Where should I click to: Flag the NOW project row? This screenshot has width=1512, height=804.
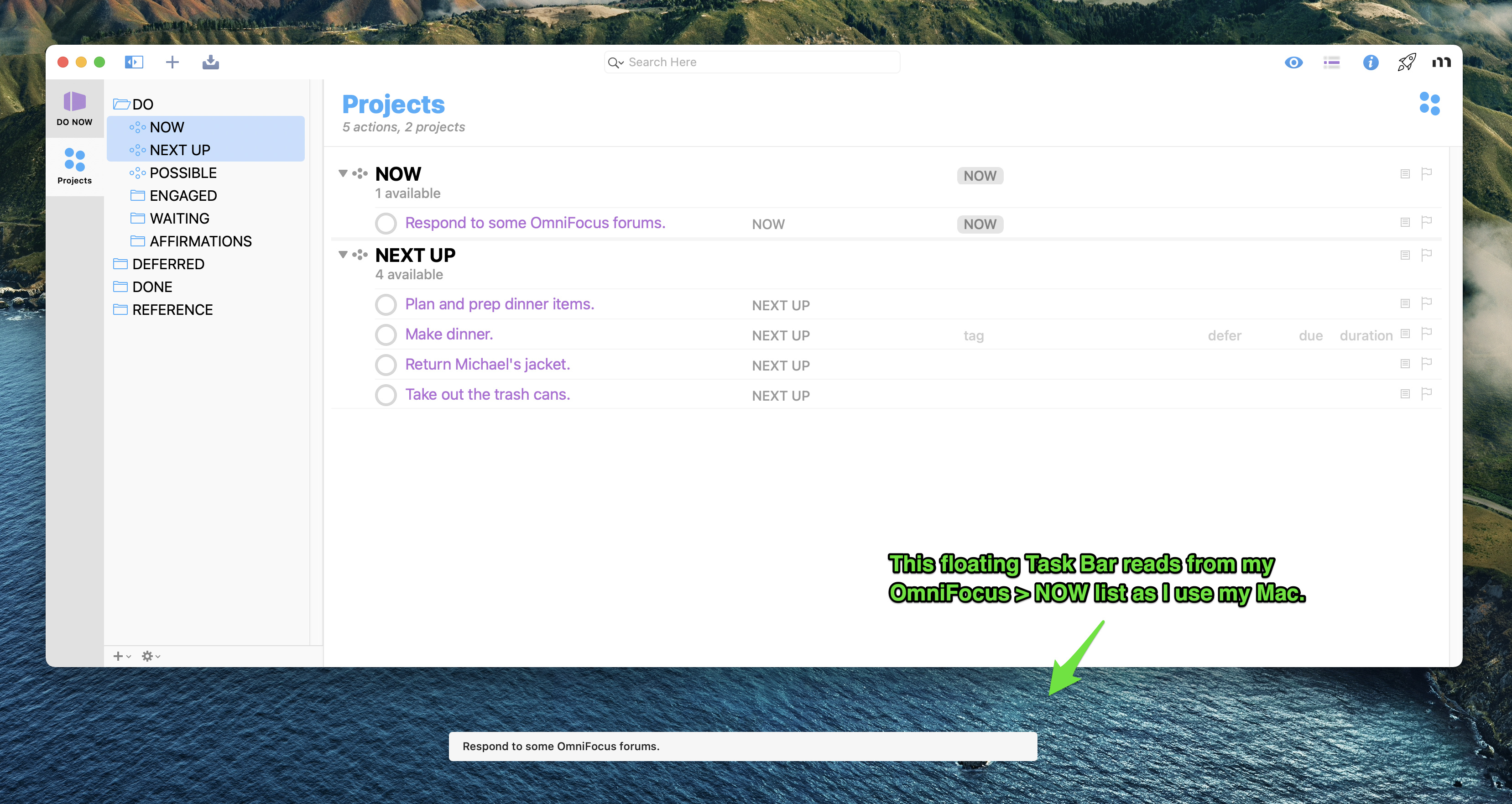(1427, 174)
